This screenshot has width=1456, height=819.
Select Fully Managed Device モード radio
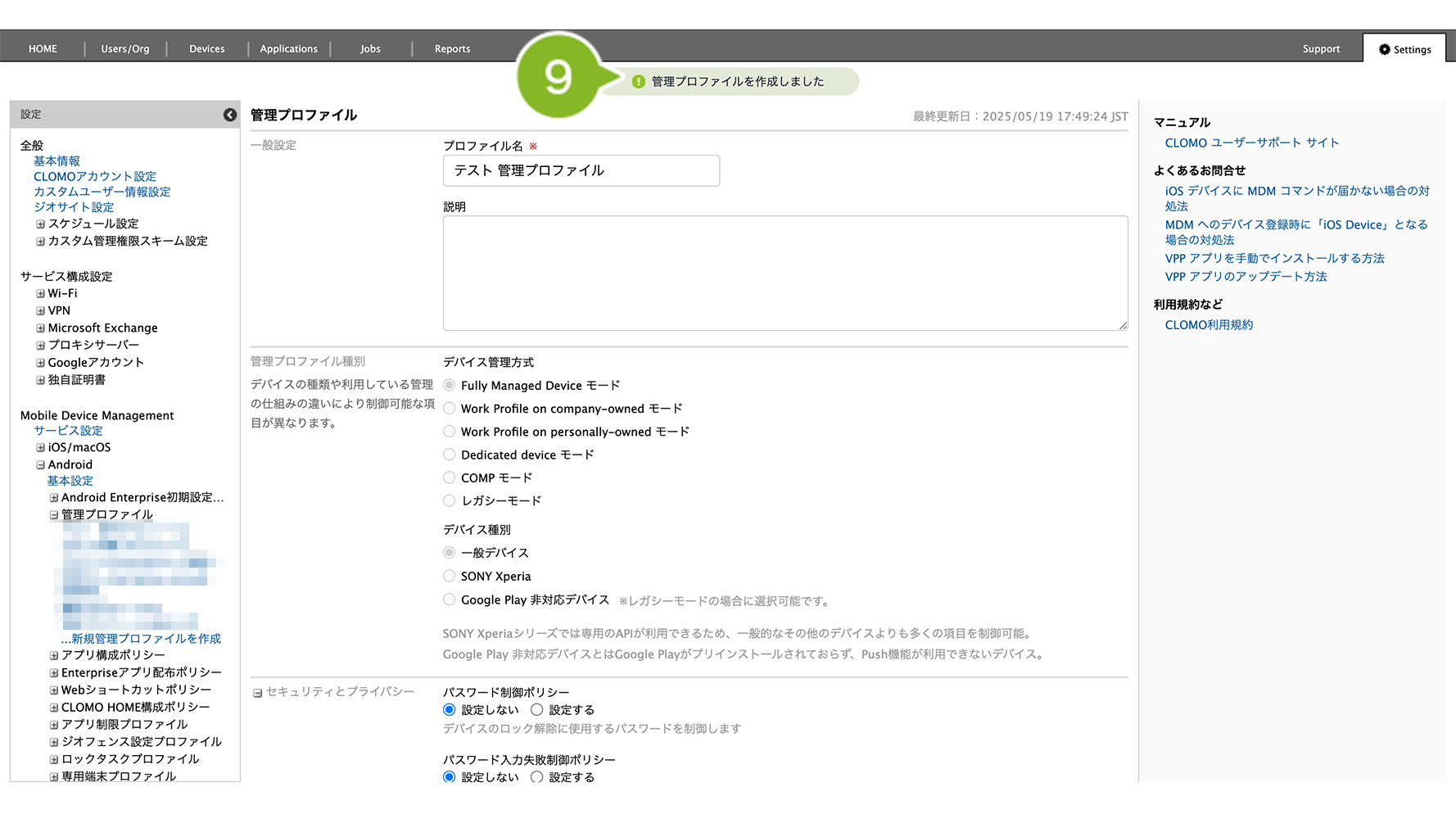(450, 385)
